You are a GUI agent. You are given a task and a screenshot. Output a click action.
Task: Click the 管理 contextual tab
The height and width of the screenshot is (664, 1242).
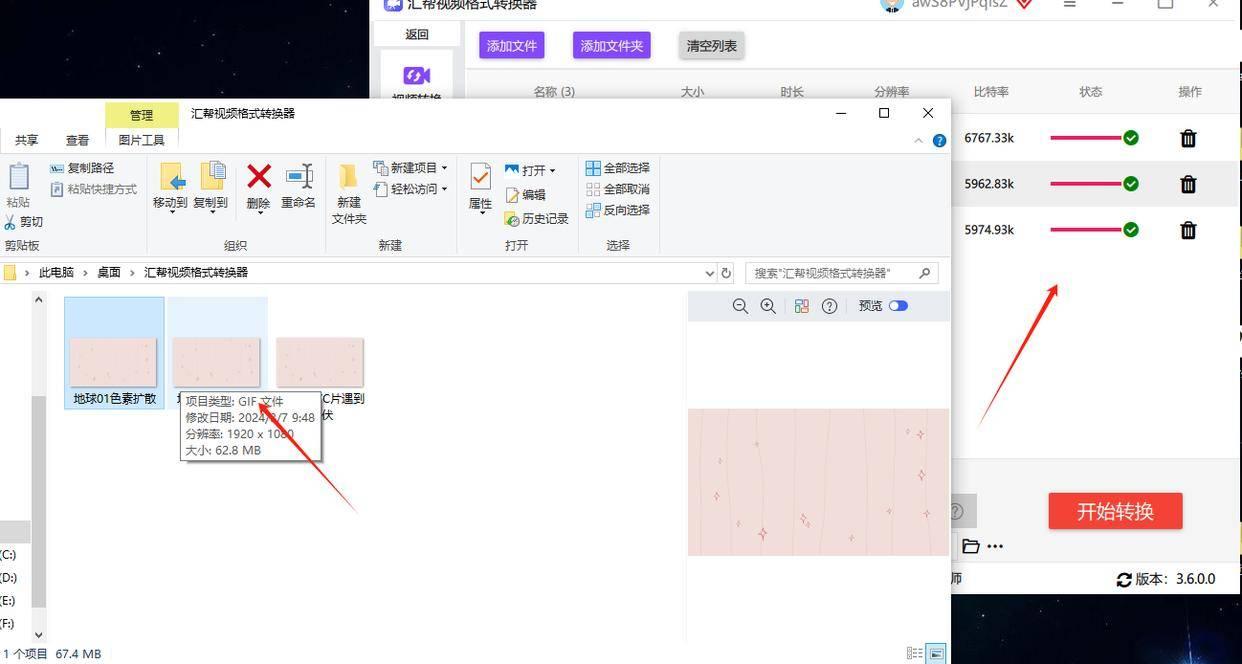(141, 115)
